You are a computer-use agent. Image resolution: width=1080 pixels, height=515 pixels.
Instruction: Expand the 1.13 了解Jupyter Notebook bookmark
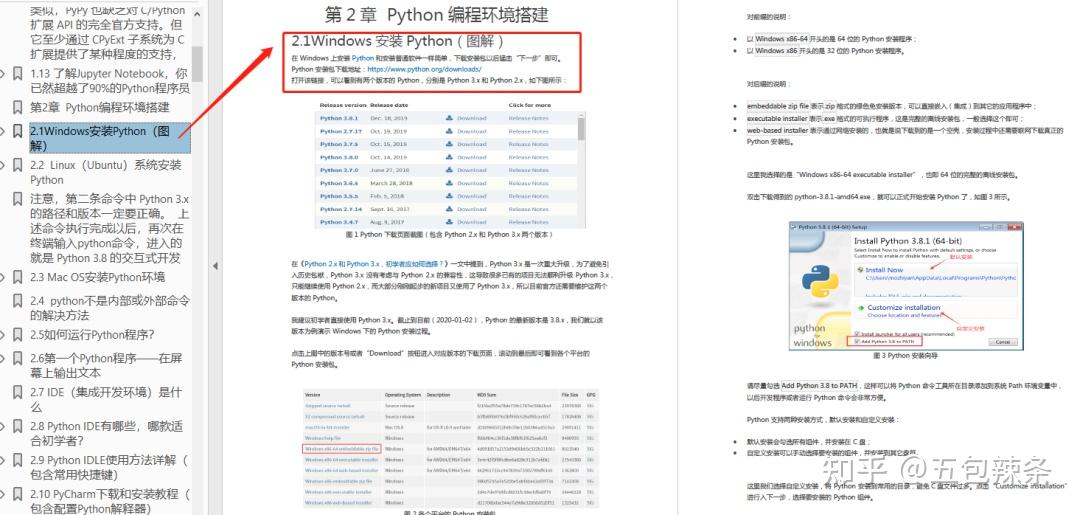point(3,73)
